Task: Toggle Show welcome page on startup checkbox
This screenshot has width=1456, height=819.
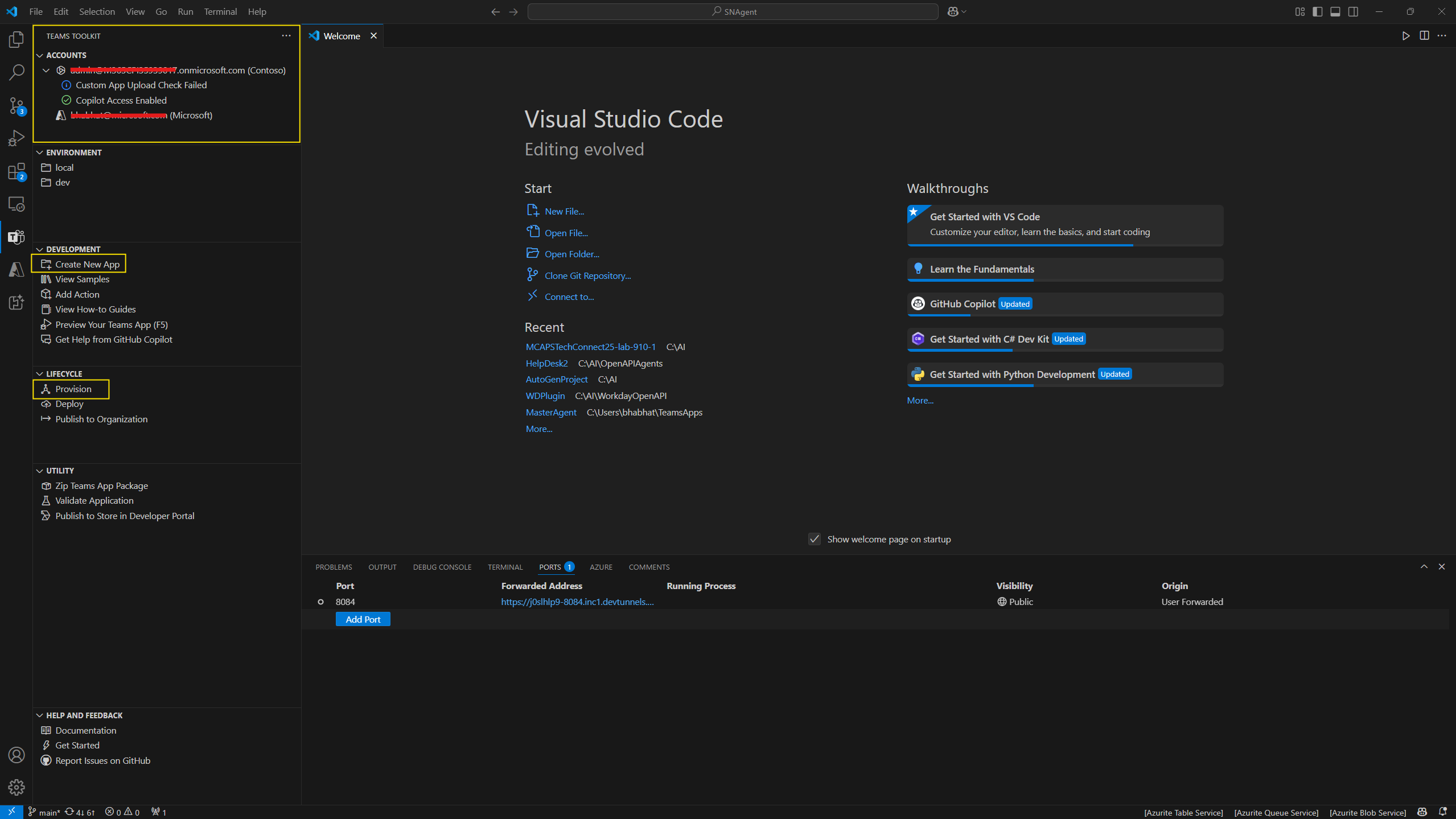Action: (x=815, y=539)
